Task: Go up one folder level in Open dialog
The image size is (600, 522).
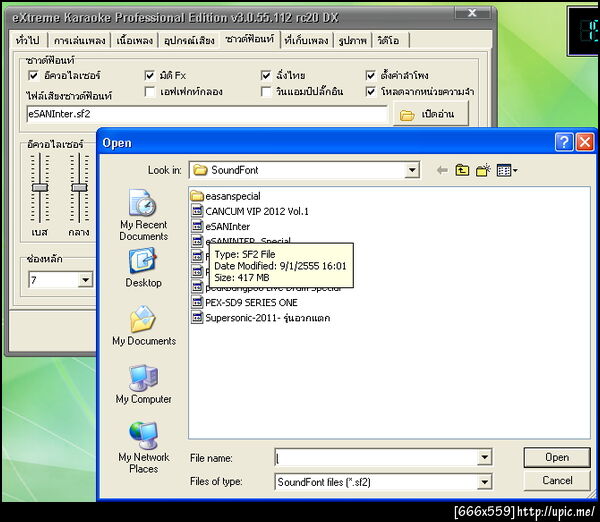Action: click(x=462, y=170)
